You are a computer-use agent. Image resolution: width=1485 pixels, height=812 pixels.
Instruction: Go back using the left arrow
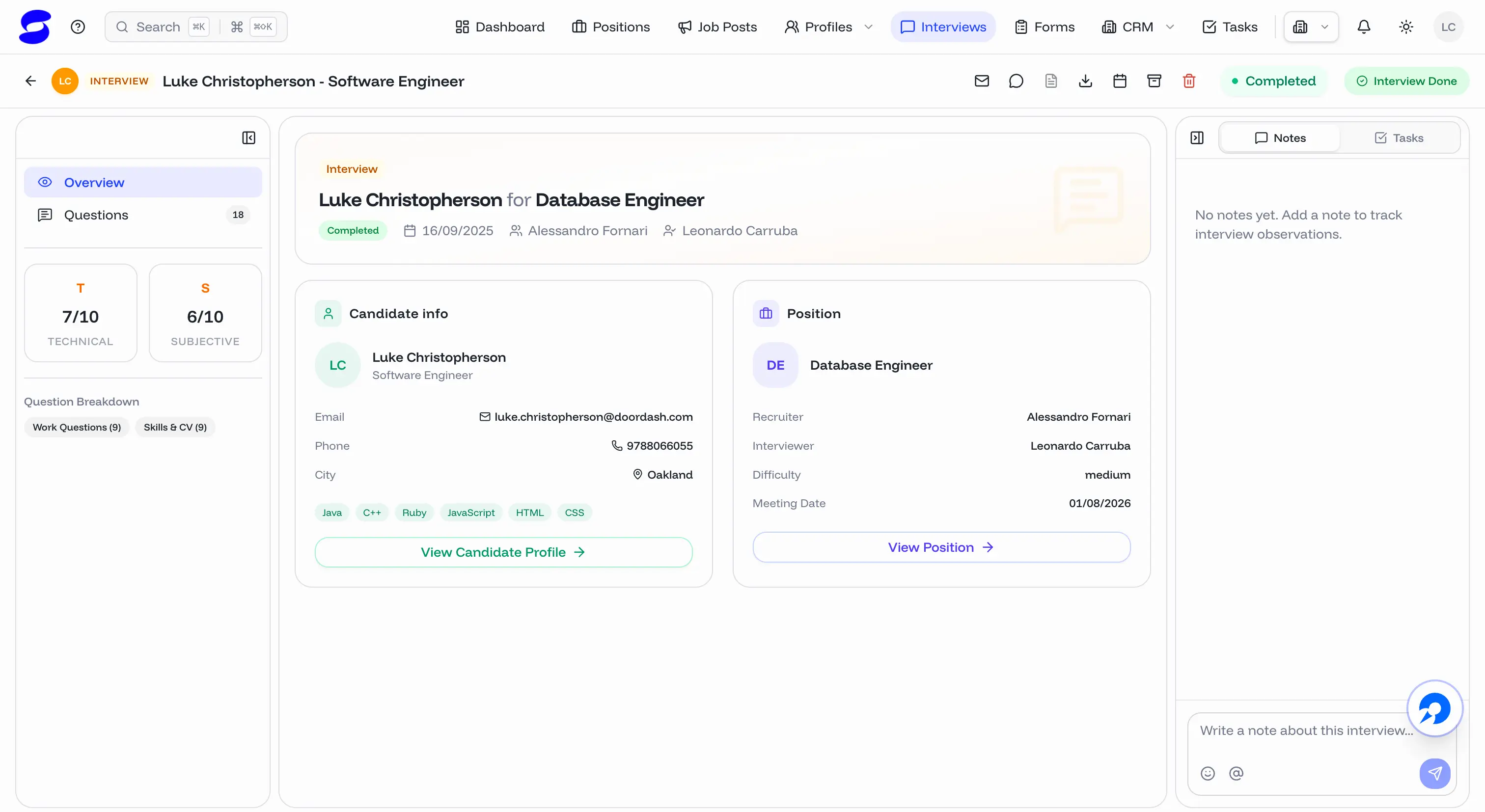pos(30,81)
